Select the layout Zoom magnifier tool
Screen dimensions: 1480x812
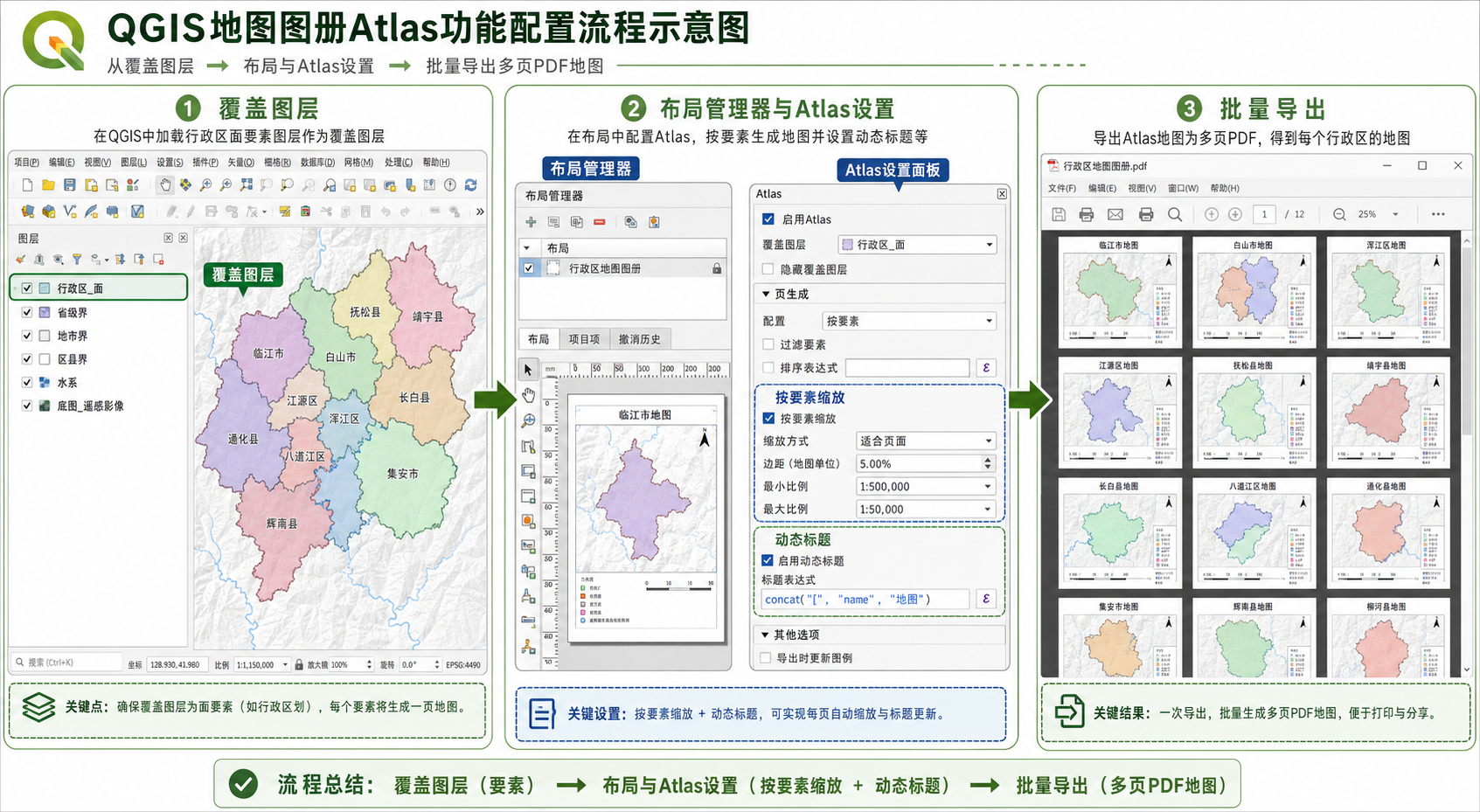528,420
